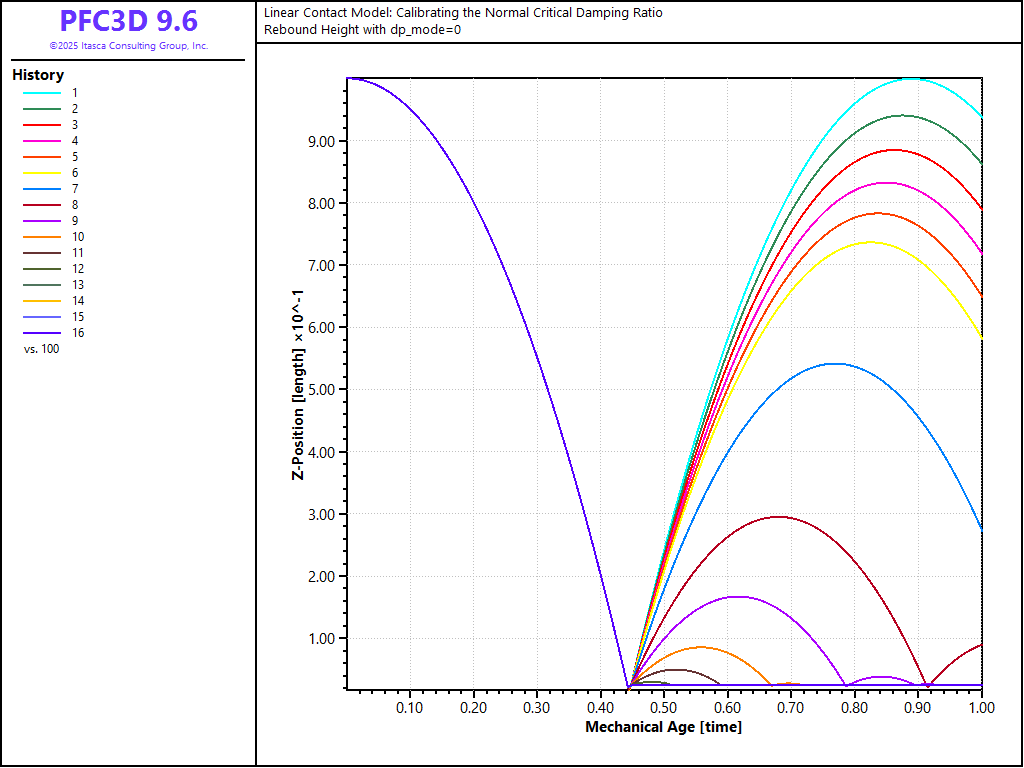Click the purple legend swatch for history 9
The width and height of the screenshot is (1024, 768).
(42, 221)
